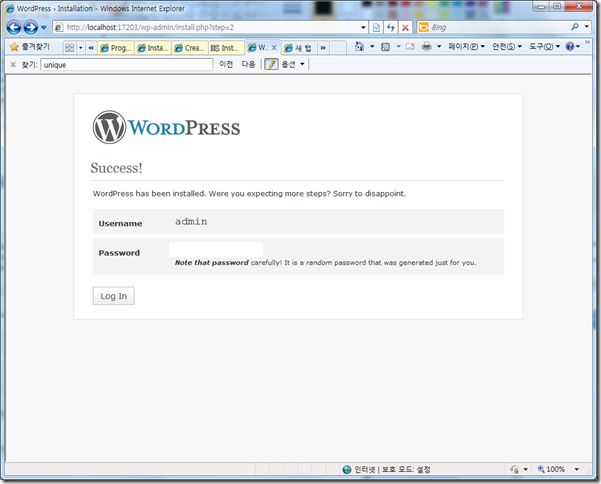
Task: Open the zoom level dropdown arrow
Action: click(576, 469)
